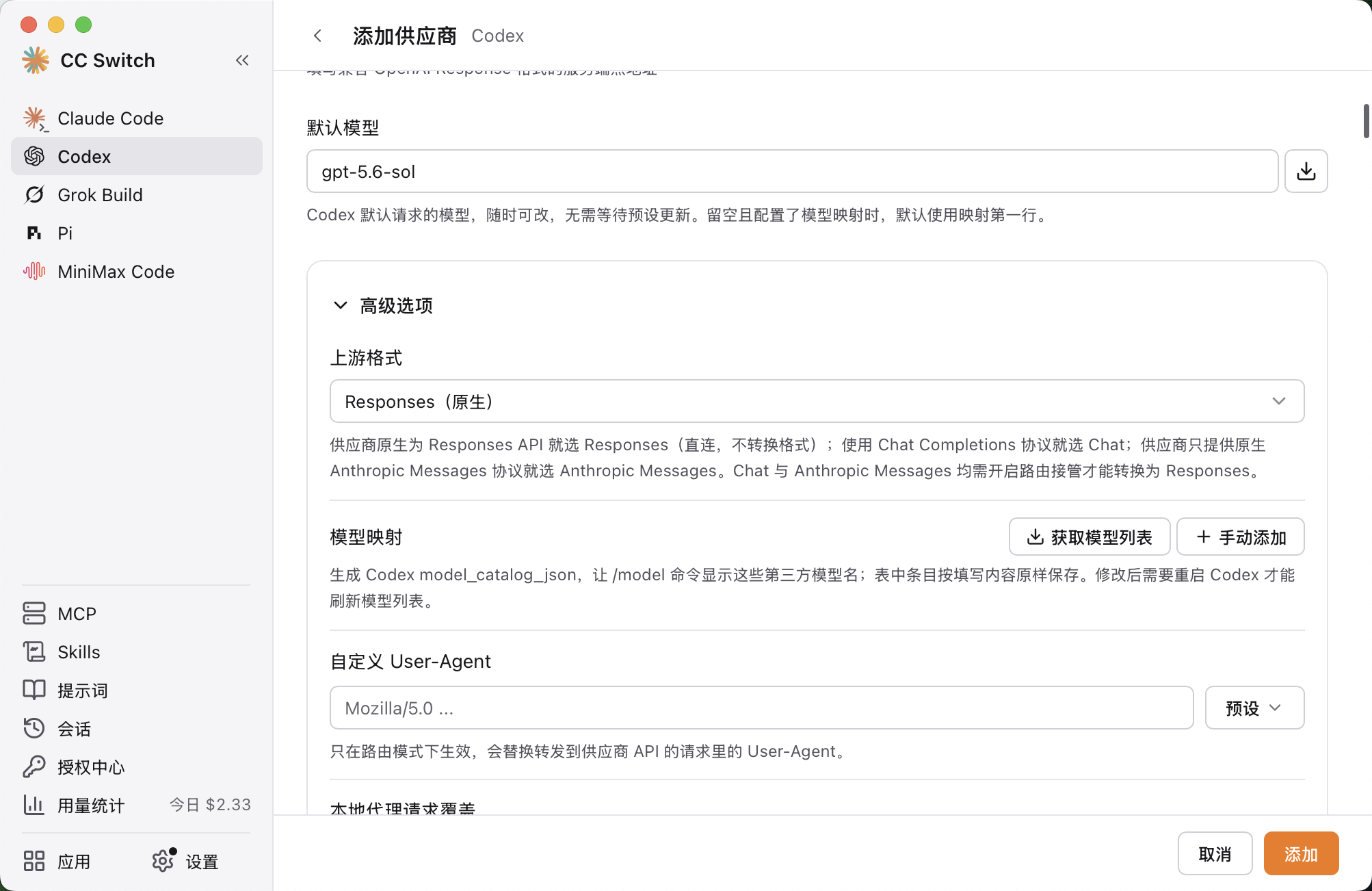The height and width of the screenshot is (891, 1372).
Task: Open Claude Code from sidebar
Action: pos(137,118)
